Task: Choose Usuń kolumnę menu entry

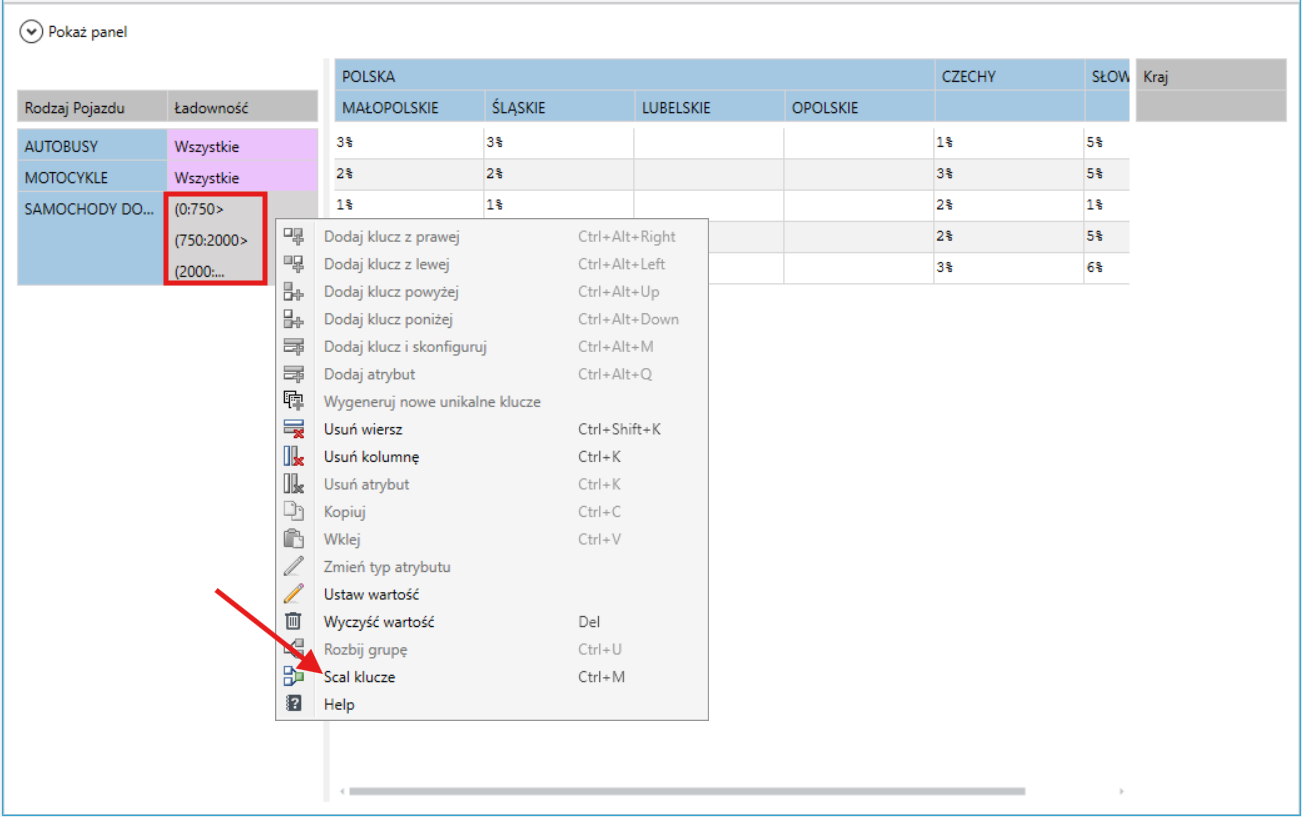Action: tap(491, 457)
